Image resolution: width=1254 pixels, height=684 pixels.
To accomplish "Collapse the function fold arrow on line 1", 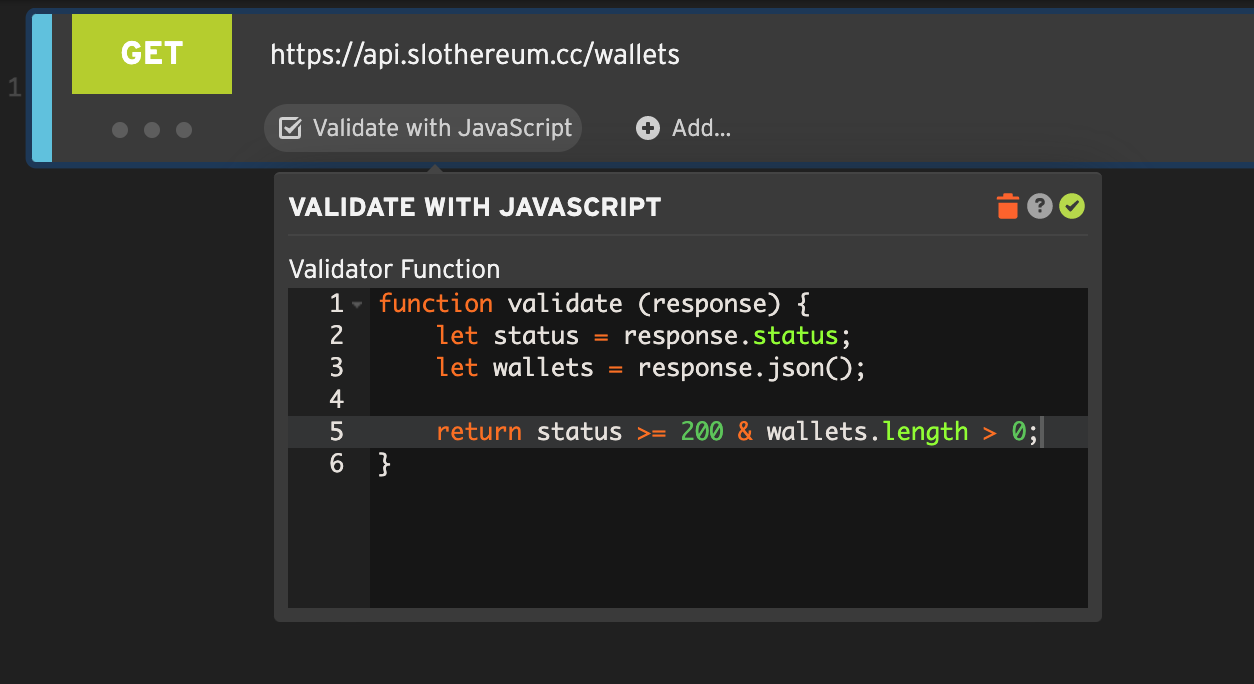I will pos(357,305).
